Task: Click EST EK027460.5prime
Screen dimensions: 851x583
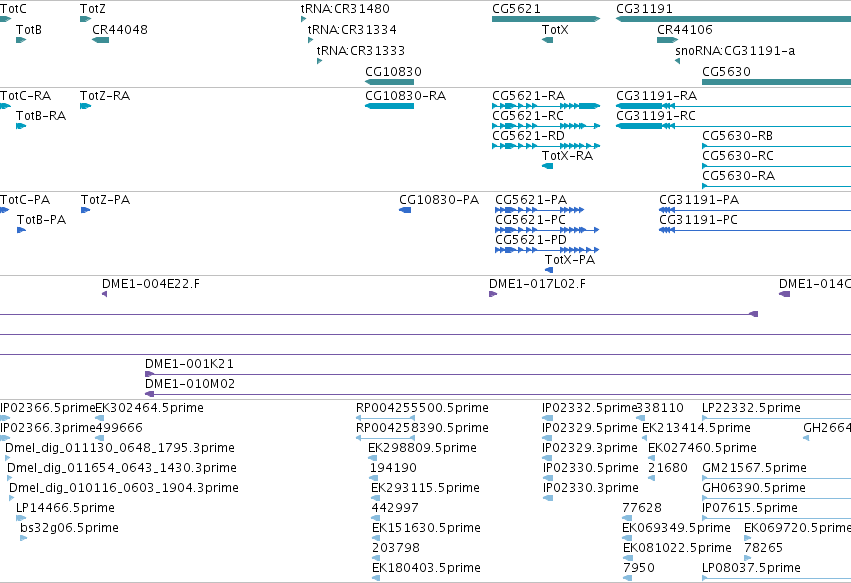Action: (702, 448)
